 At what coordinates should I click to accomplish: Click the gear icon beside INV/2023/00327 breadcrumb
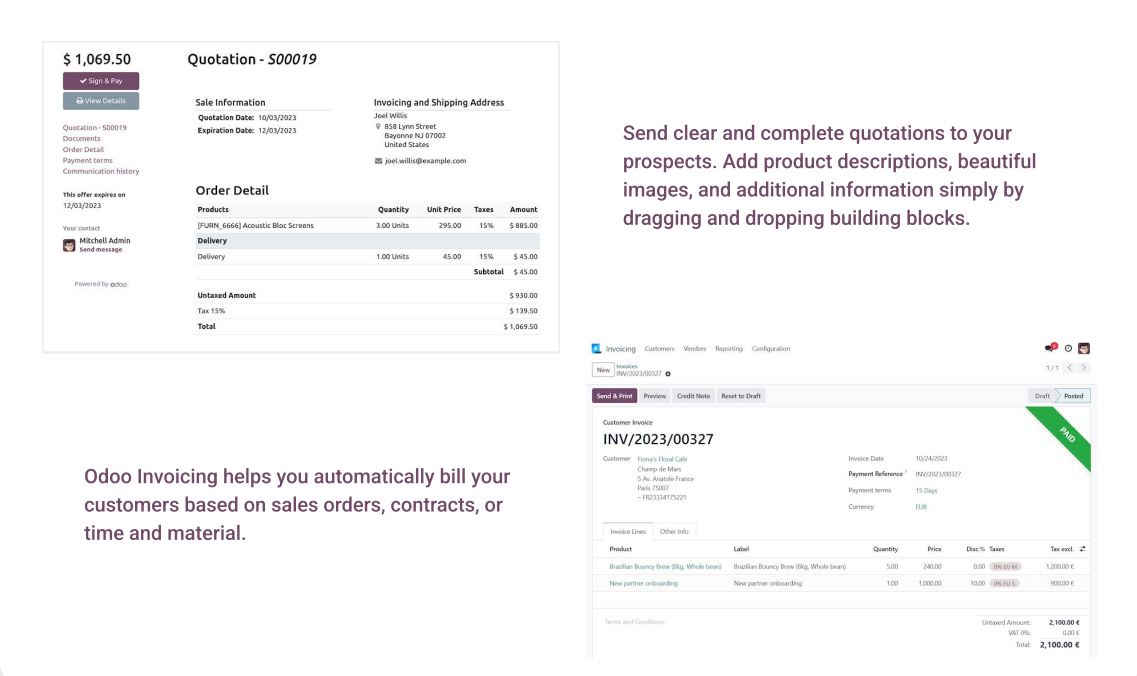pos(668,374)
